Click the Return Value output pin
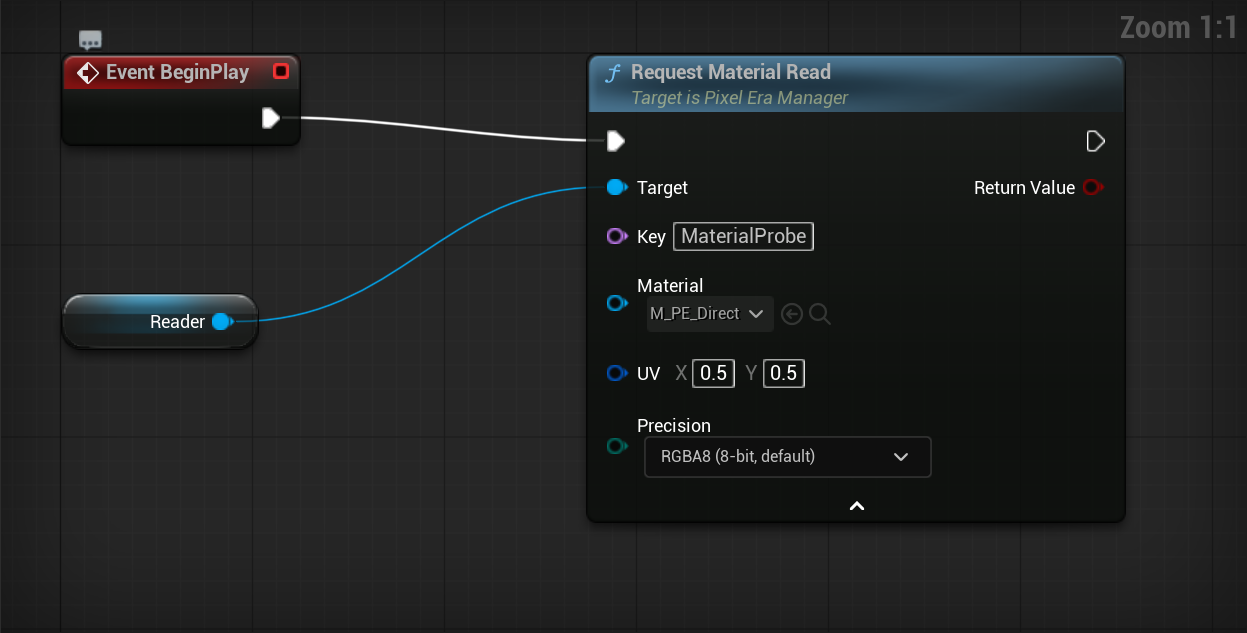Viewport: 1247px width, 633px height. tap(1092, 187)
